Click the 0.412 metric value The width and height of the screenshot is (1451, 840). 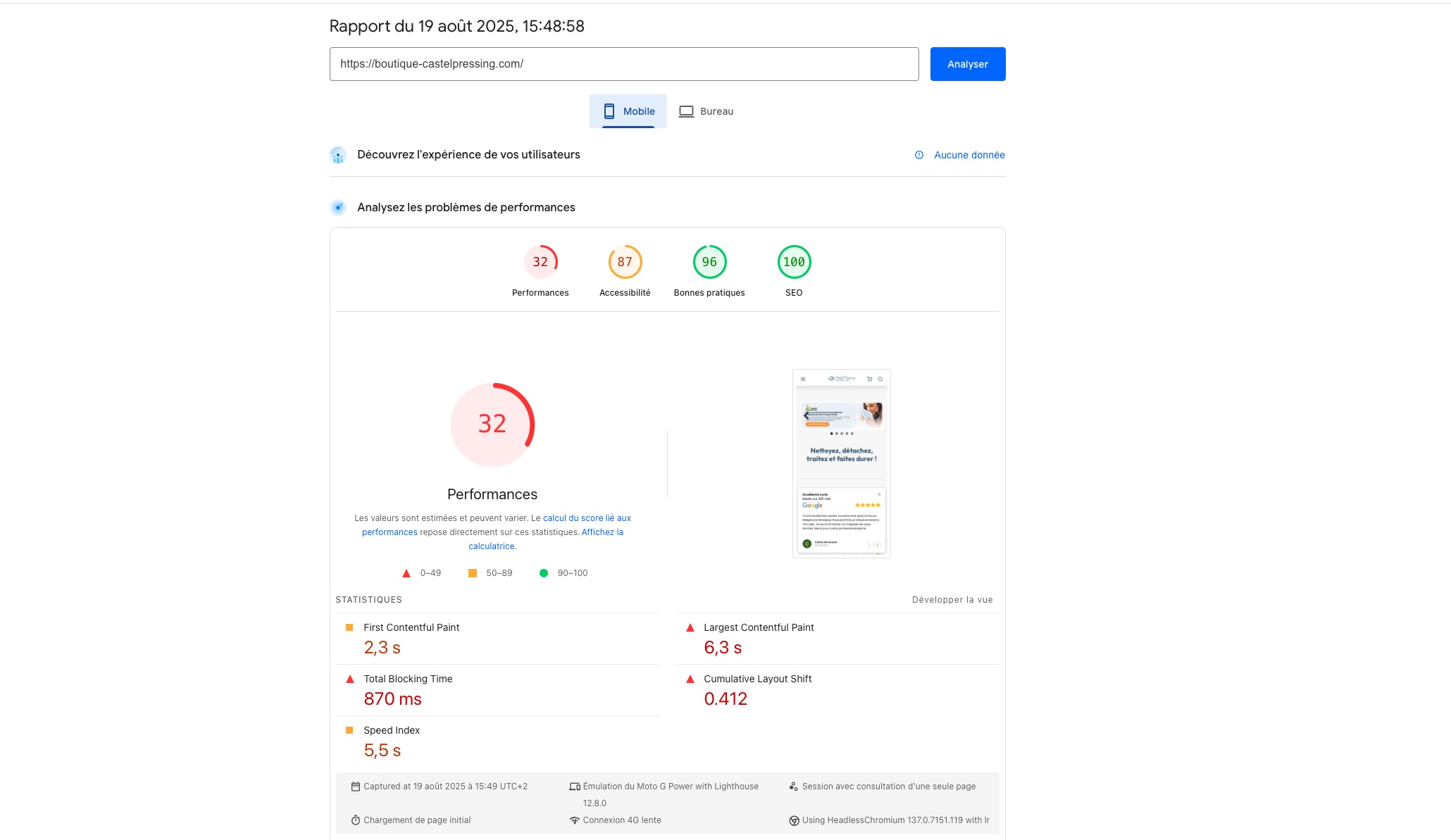(725, 699)
